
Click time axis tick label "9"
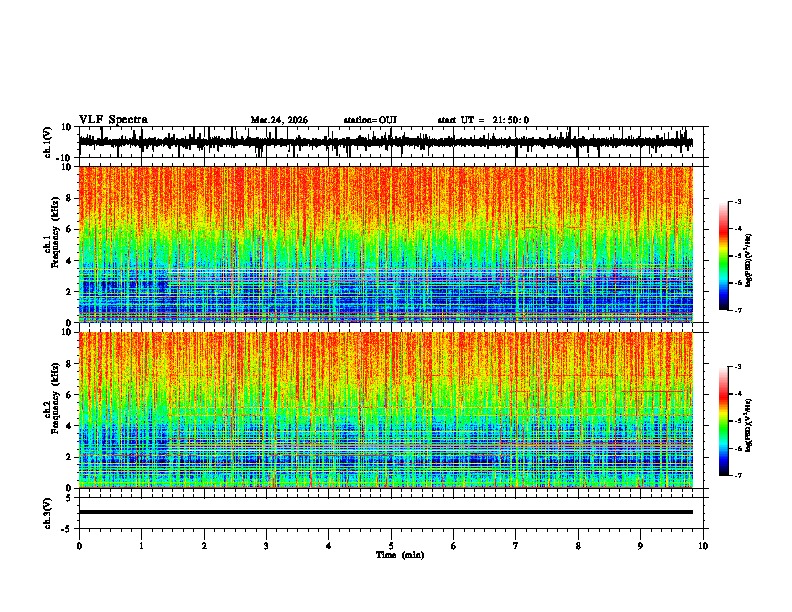coord(640,546)
